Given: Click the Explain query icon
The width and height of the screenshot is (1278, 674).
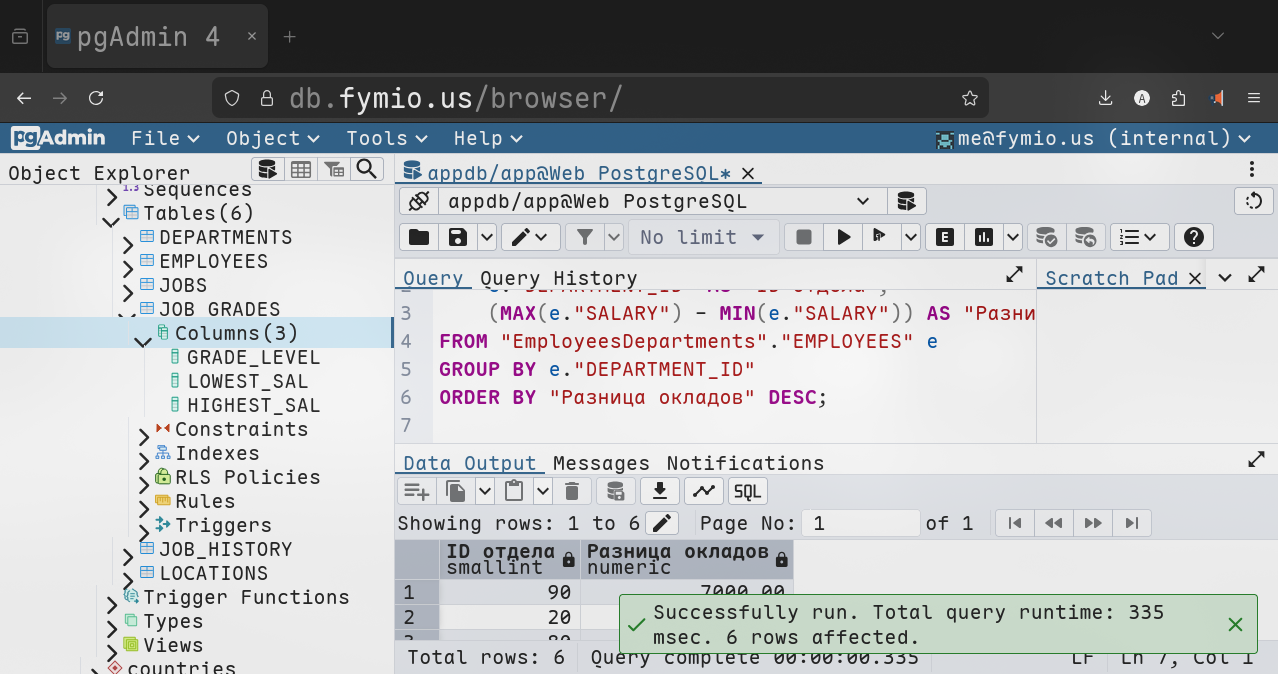Looking at the screenshot, I should click(944, 237).
